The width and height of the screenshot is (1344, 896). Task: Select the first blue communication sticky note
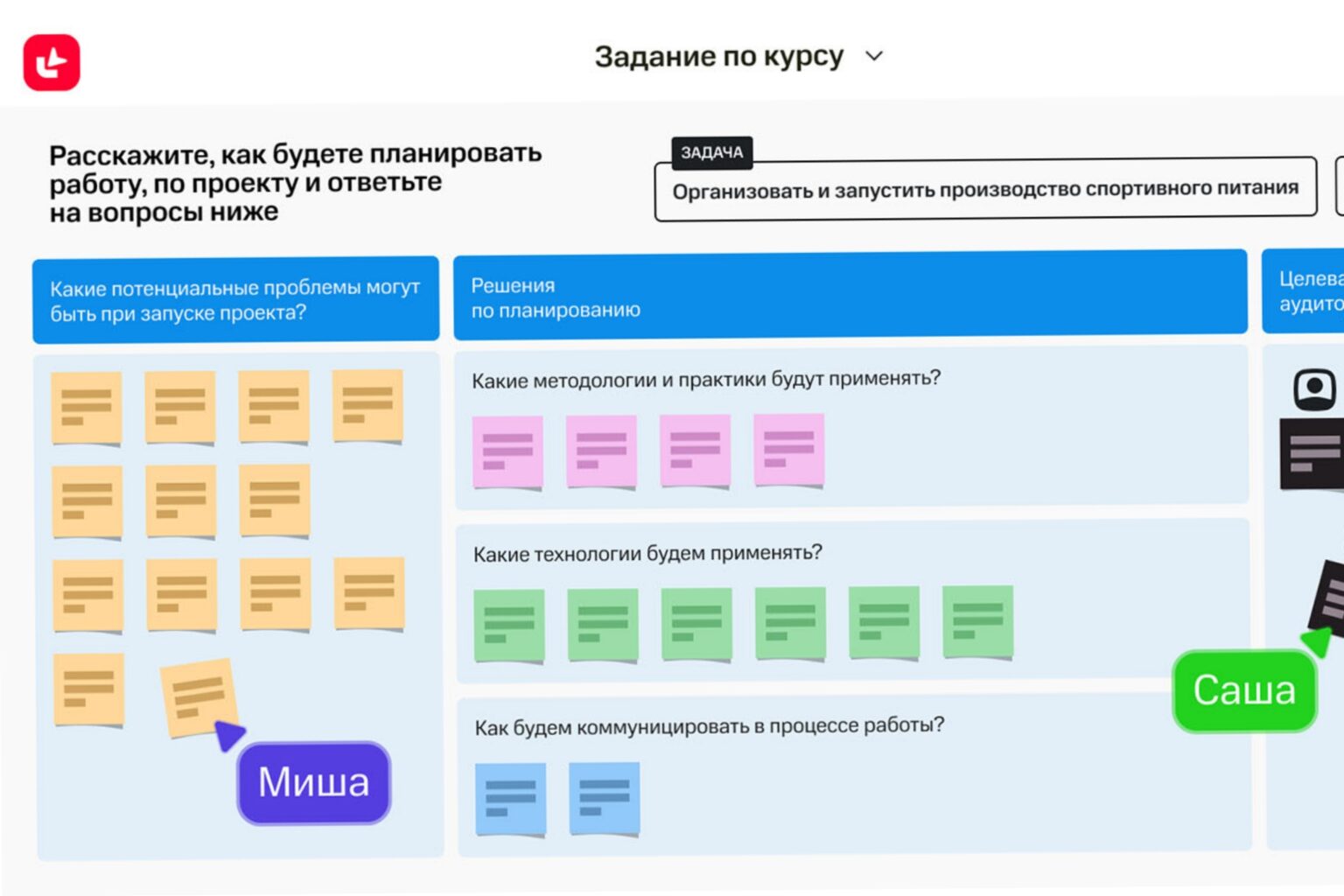[x=510, y=798]
